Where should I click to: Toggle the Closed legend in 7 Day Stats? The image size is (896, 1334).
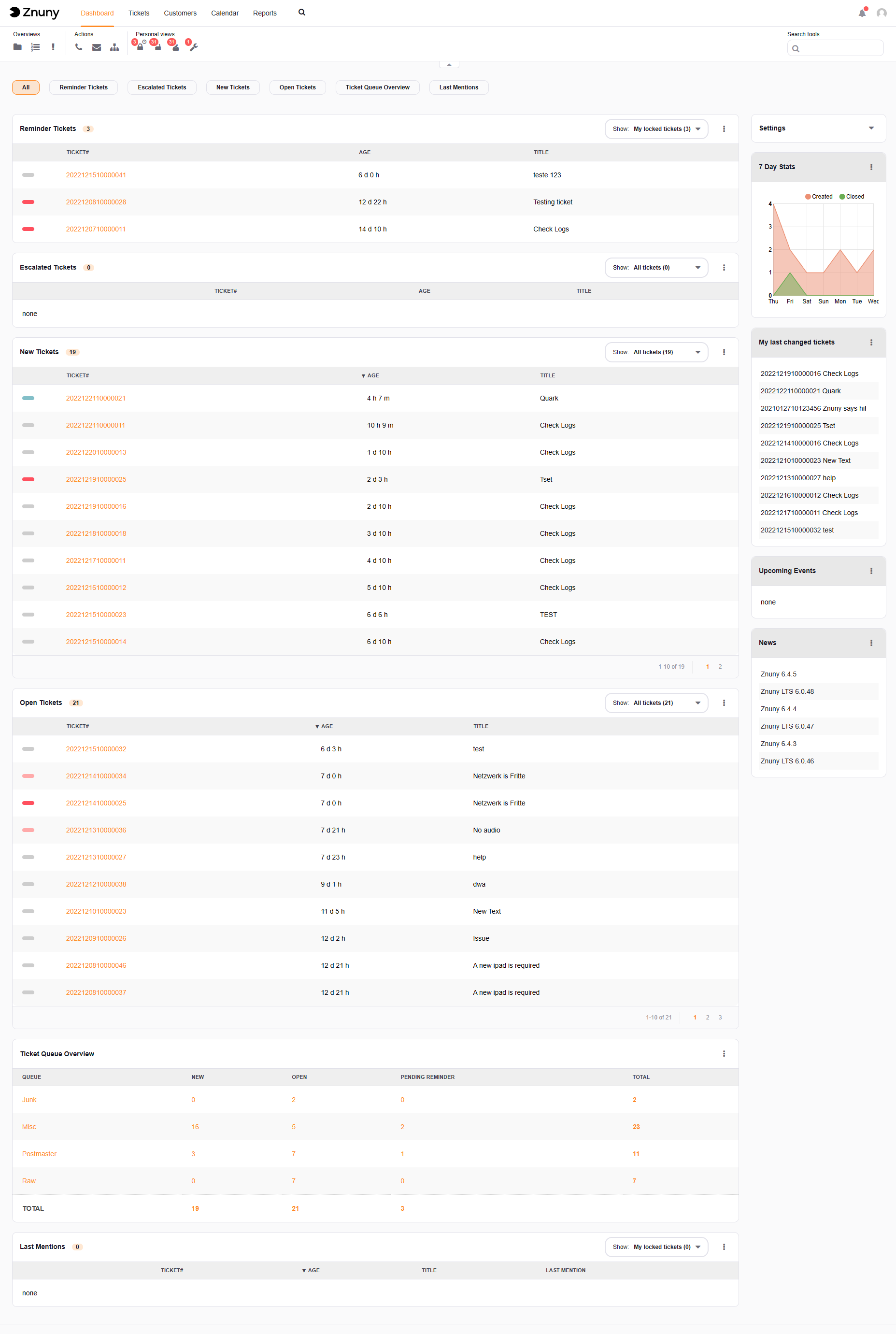click(852, 196)
